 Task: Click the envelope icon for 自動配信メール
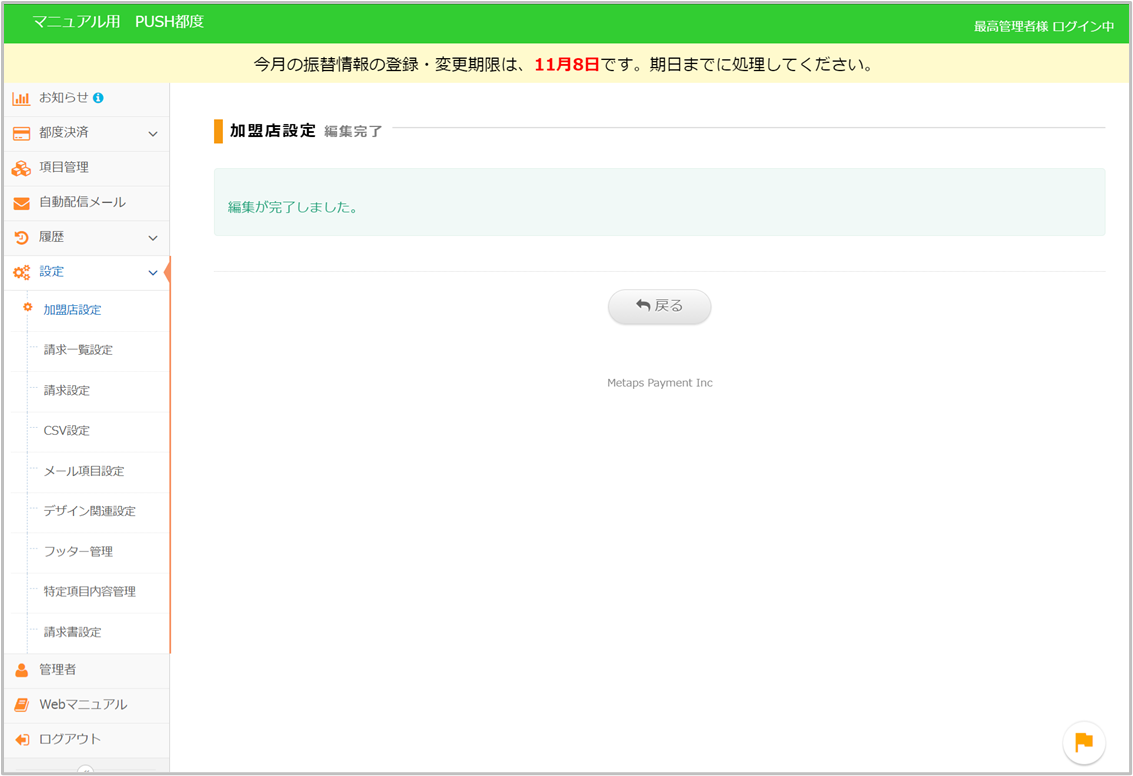tap(21, 203)
